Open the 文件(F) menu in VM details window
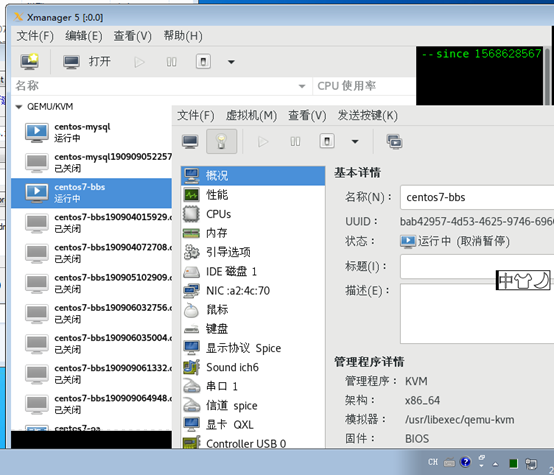This screenshot has height=475, width=554. coord(195,115)
